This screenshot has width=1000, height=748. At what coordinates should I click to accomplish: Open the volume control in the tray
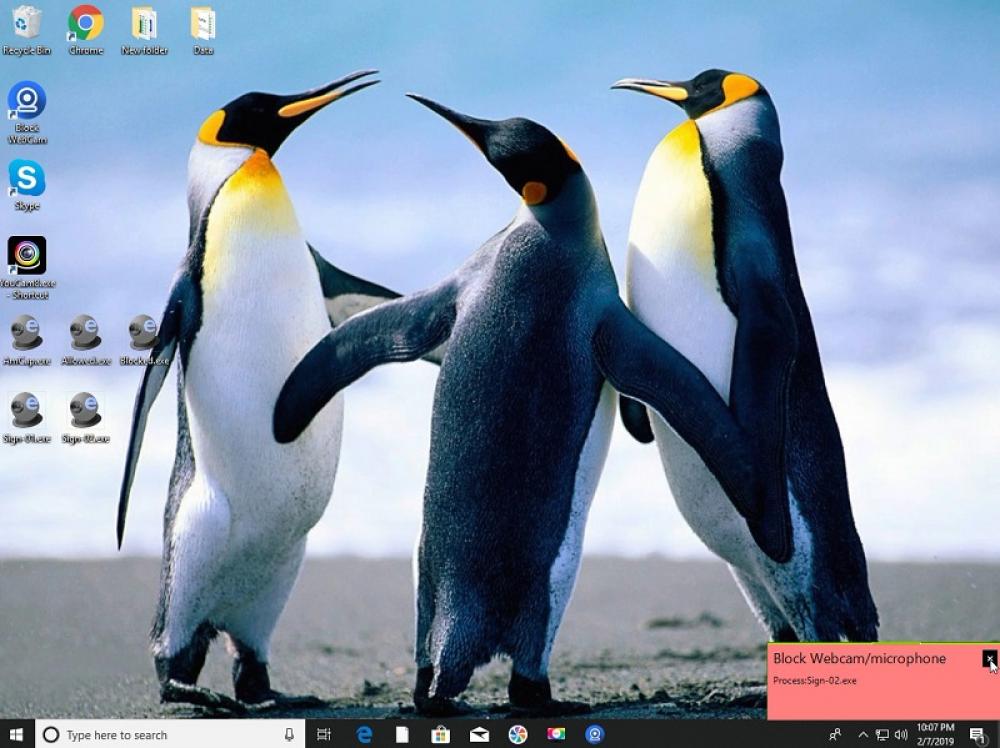pyautogui.click(x=902, y=735)
